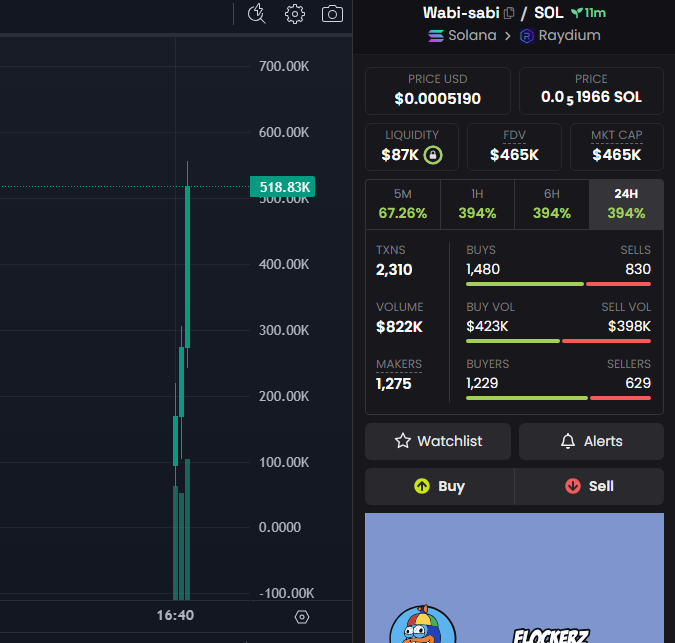Select the 1H timeframe tab
Screen dimensions: 675x643
[477, 204]
